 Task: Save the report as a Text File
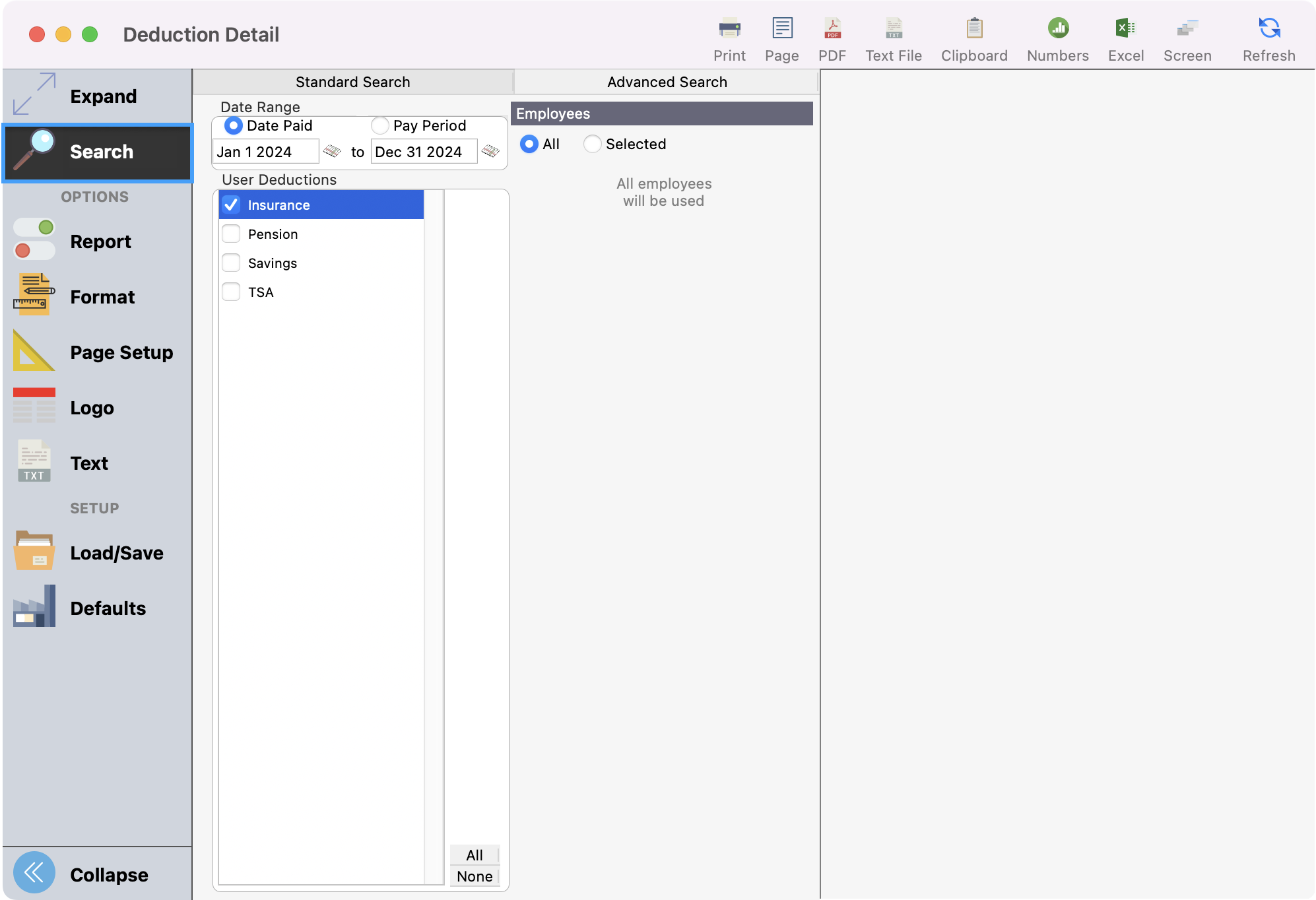point(893,36)
